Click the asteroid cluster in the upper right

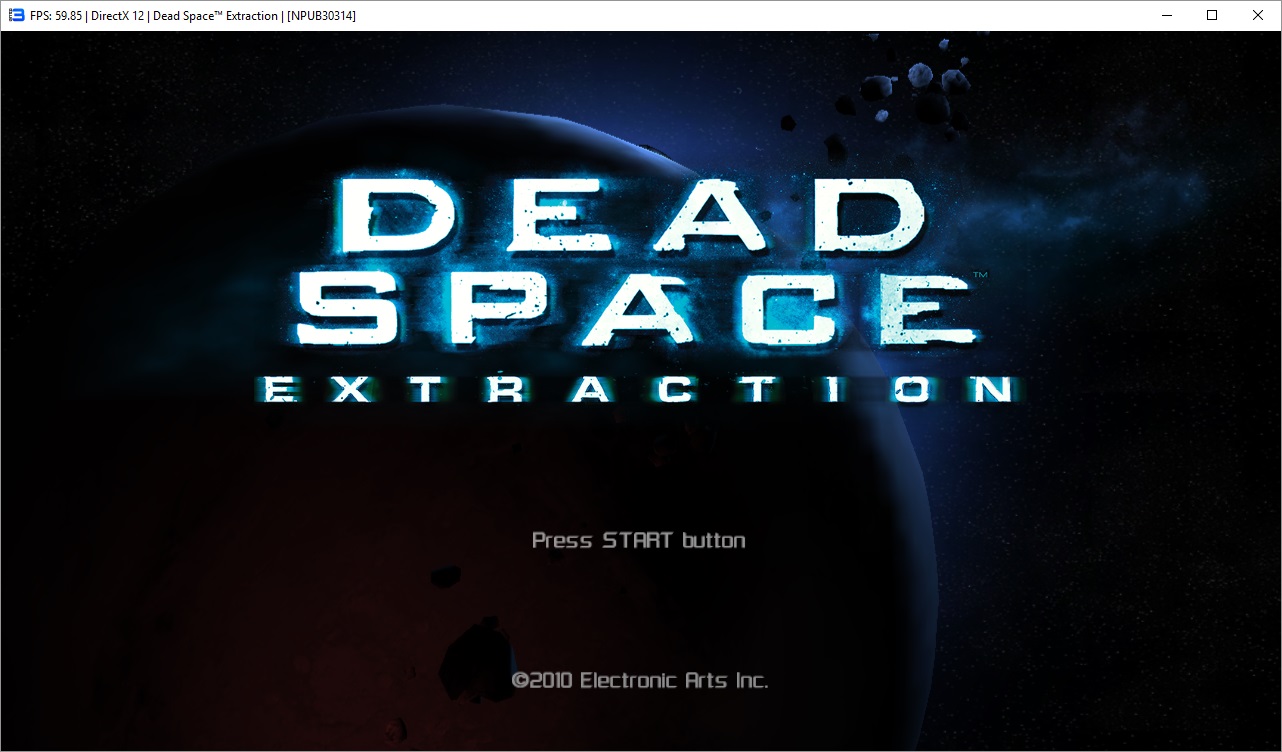click(x=922, y=84)
